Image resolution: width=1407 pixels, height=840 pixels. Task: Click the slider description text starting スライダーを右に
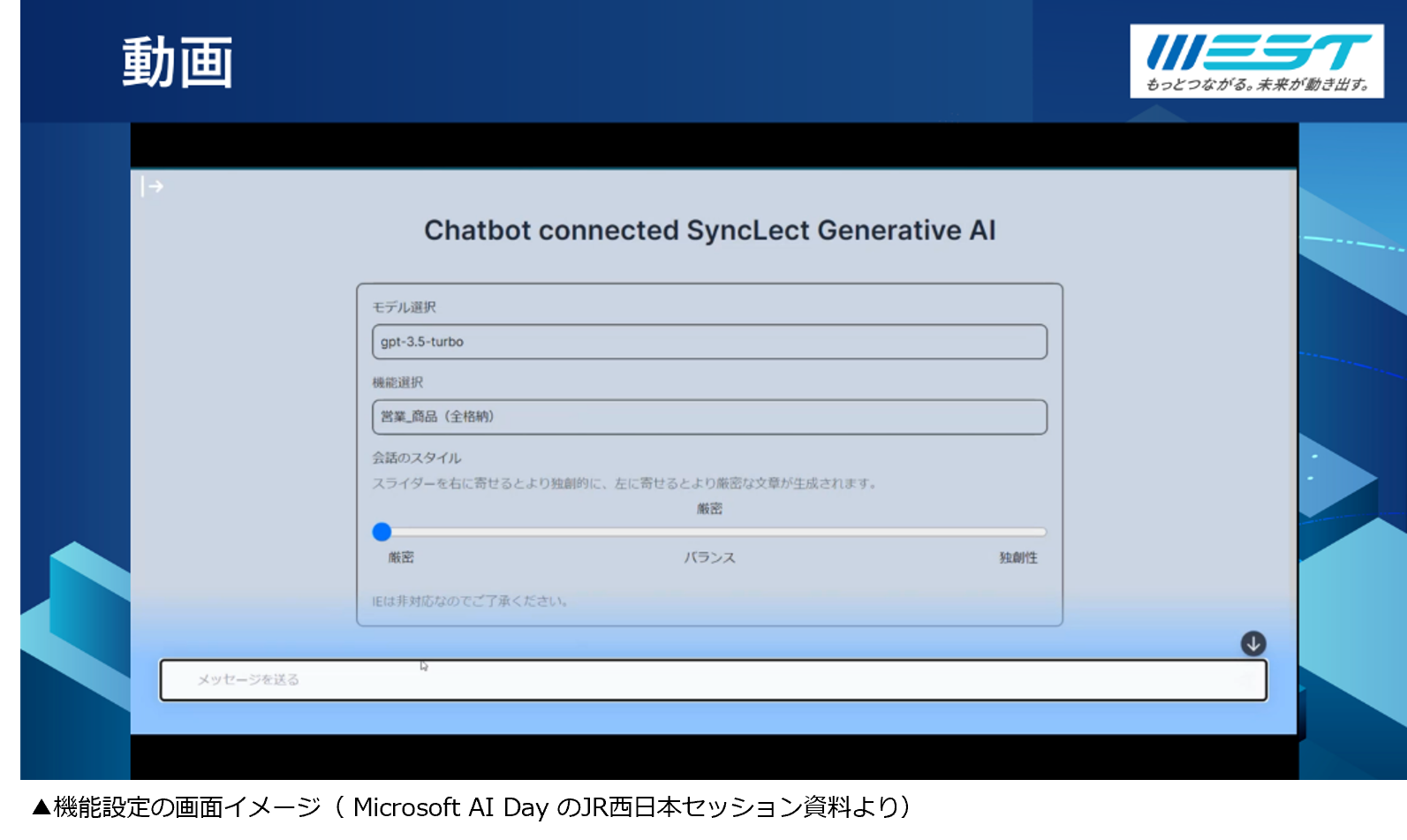(624, 483)
